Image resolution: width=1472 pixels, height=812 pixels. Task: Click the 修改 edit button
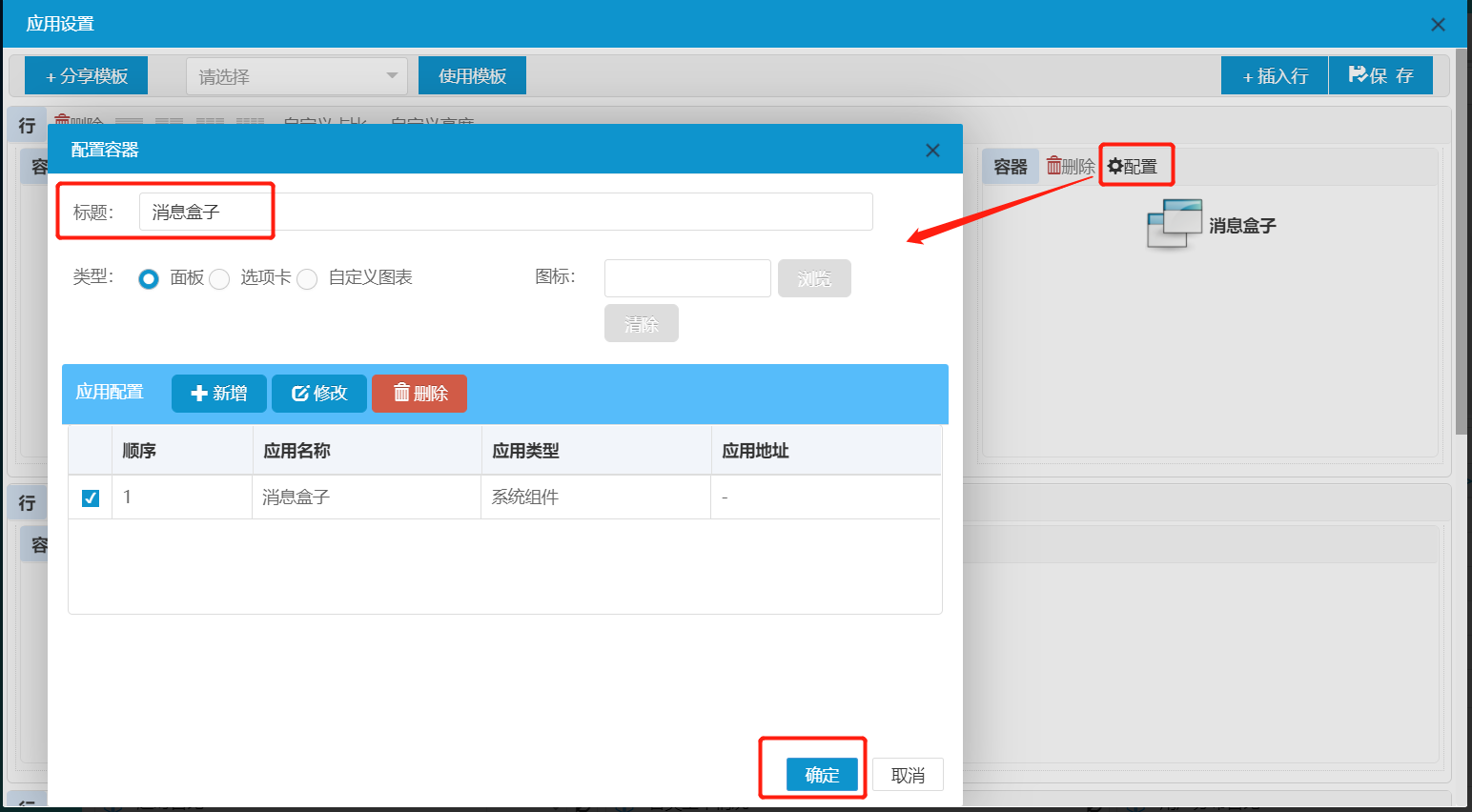(x=318, y=394)
